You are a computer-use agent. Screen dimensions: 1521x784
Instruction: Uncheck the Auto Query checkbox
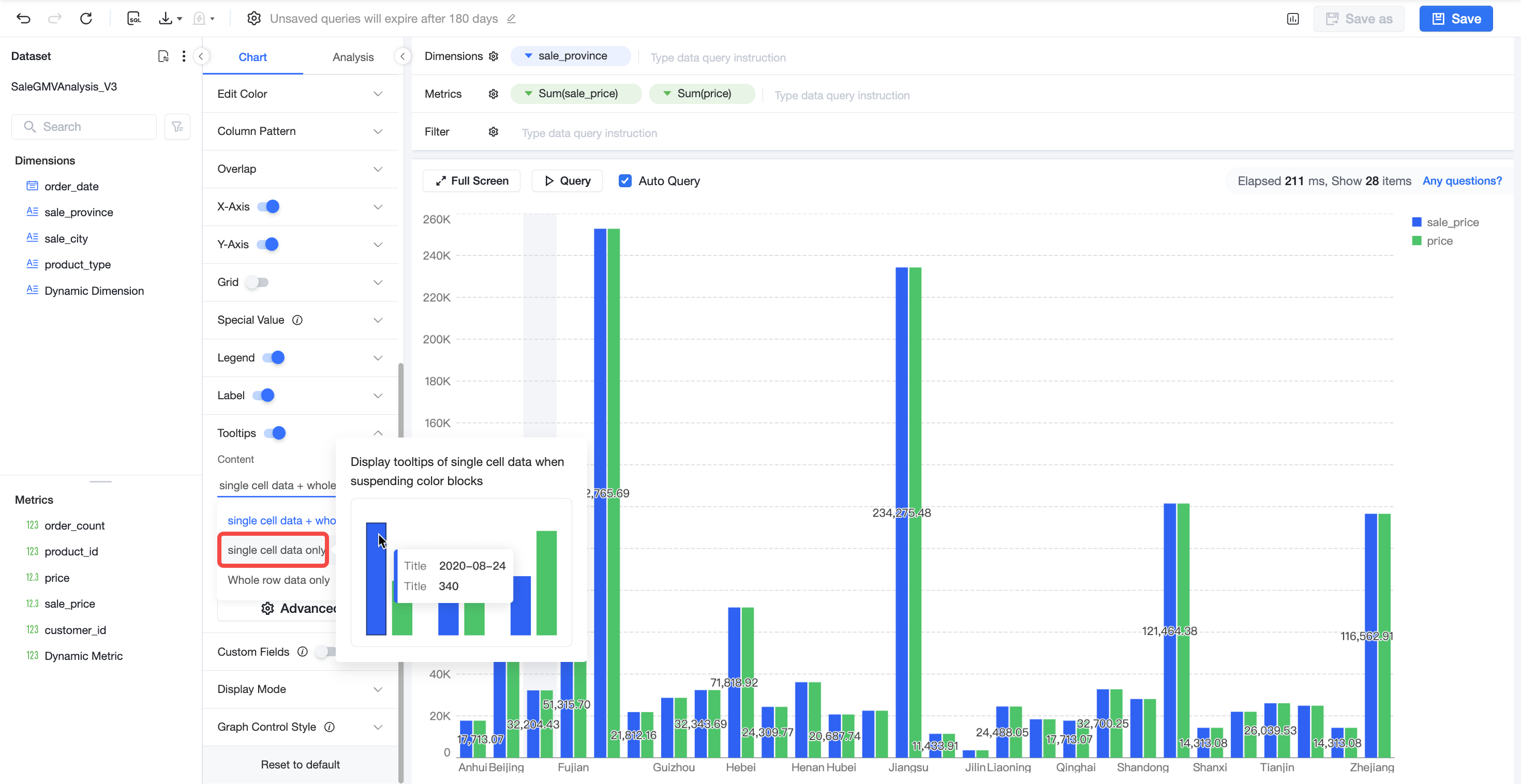625,180
